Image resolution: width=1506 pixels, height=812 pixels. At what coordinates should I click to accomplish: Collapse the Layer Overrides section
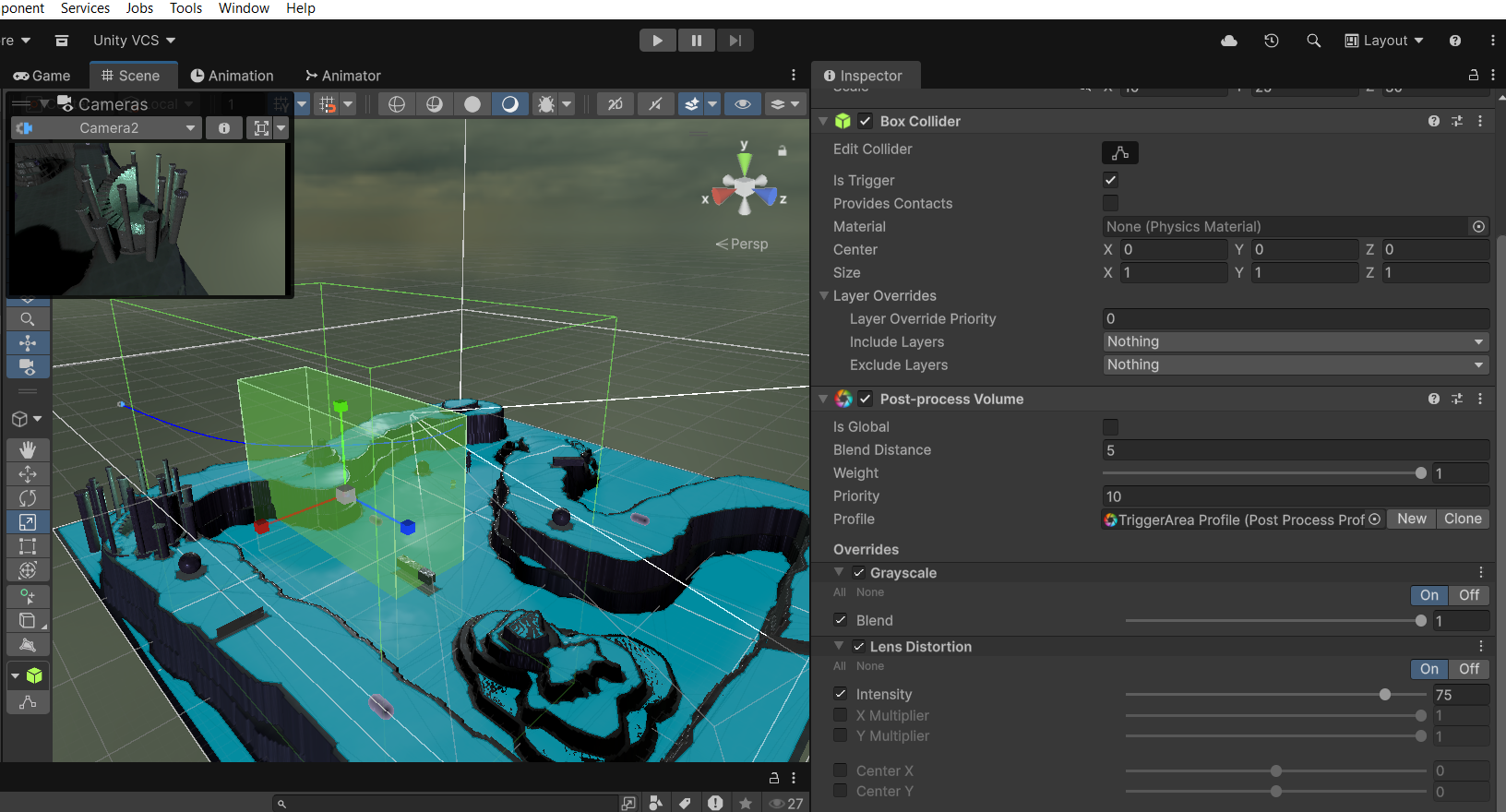[824, 296]
